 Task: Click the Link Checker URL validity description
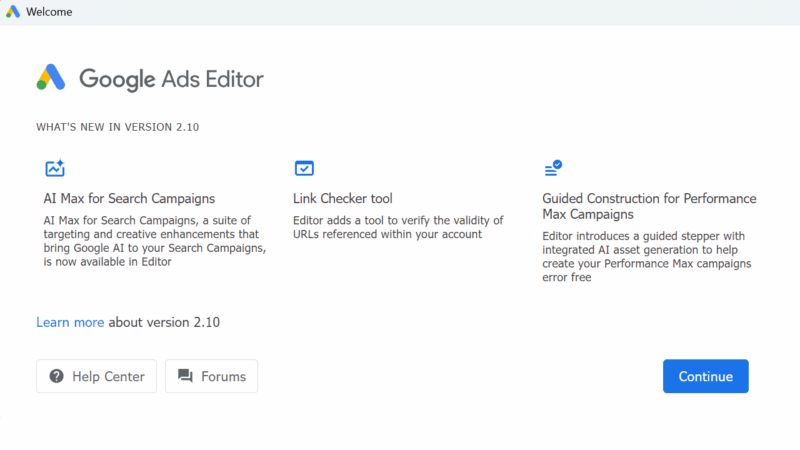point(398,227)
